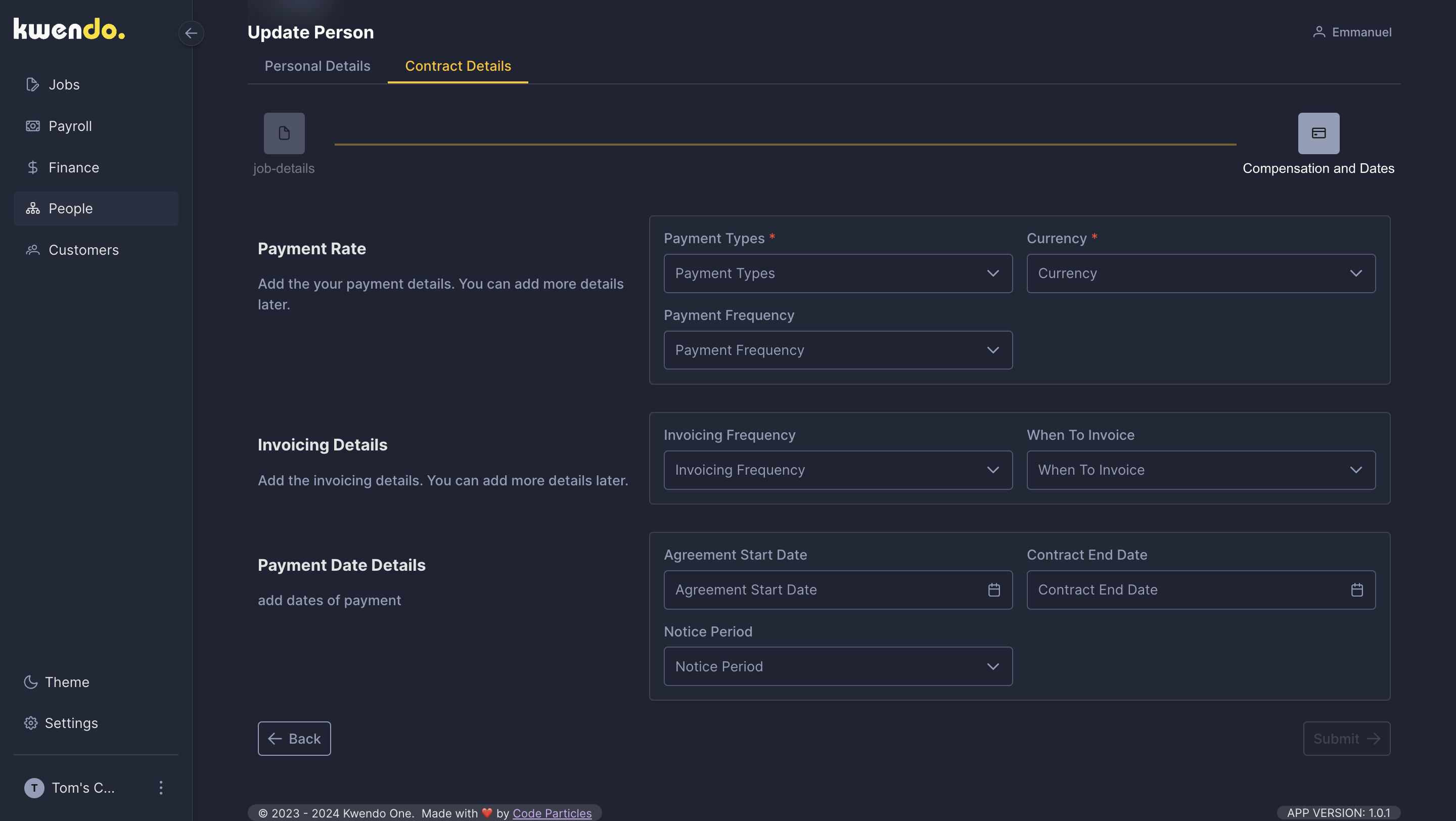1456x821 pixels.
Task: Click the Tom's C... avatar badge
Action: [34, 788]
